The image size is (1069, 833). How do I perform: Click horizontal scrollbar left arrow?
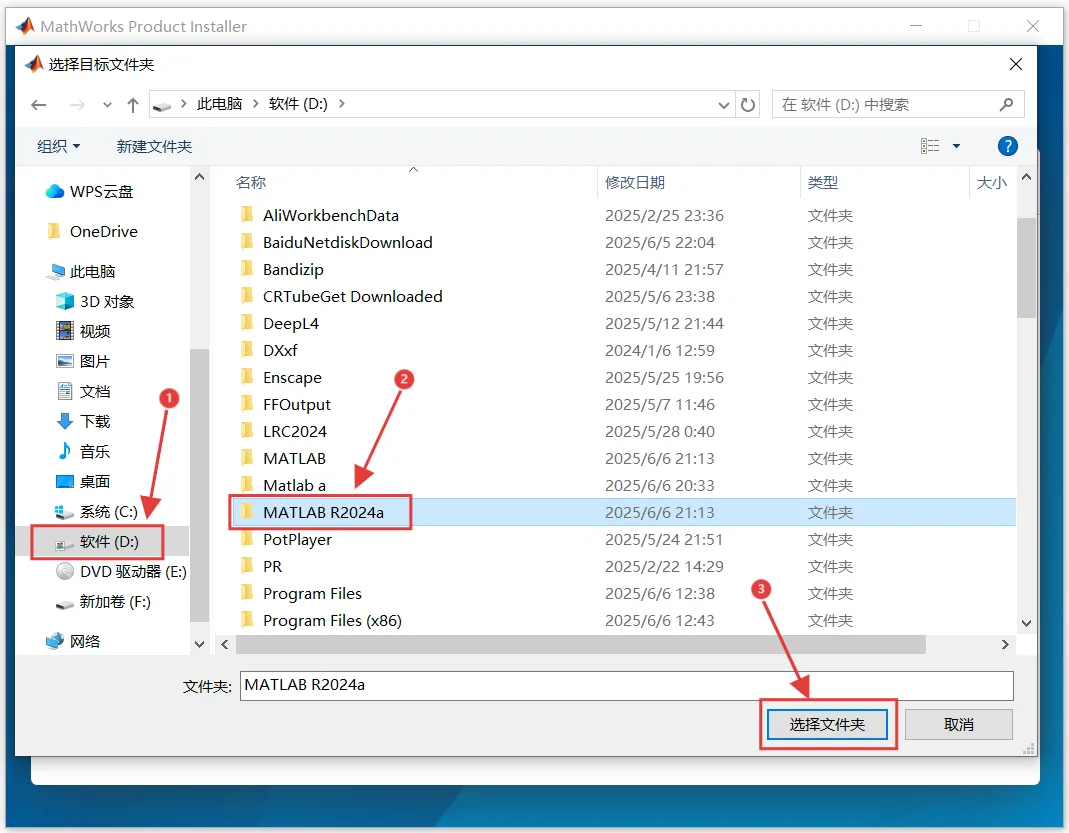225,645
